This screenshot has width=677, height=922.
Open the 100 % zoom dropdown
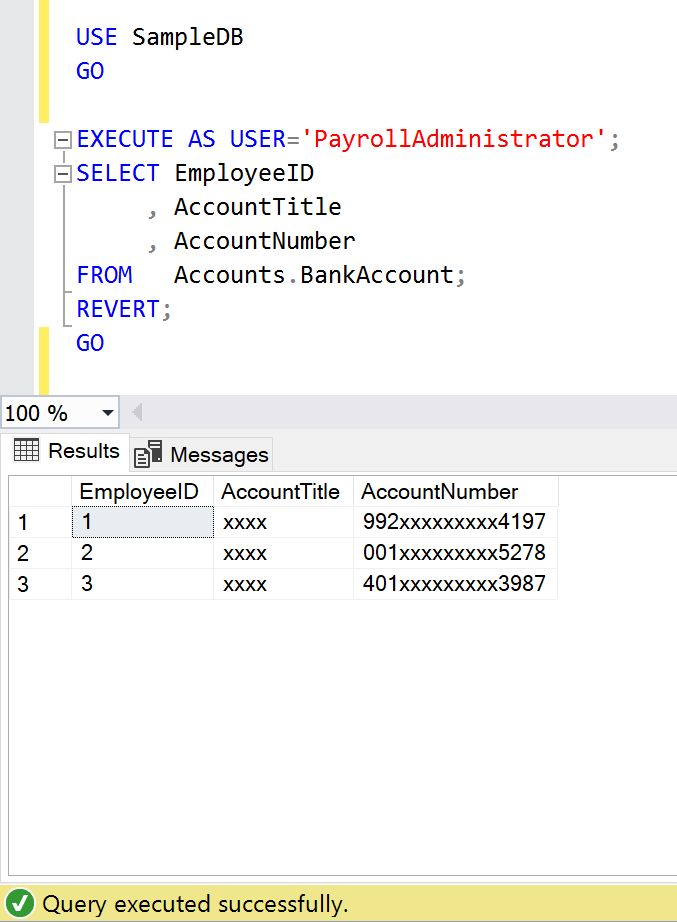click(x=108, y=413)
